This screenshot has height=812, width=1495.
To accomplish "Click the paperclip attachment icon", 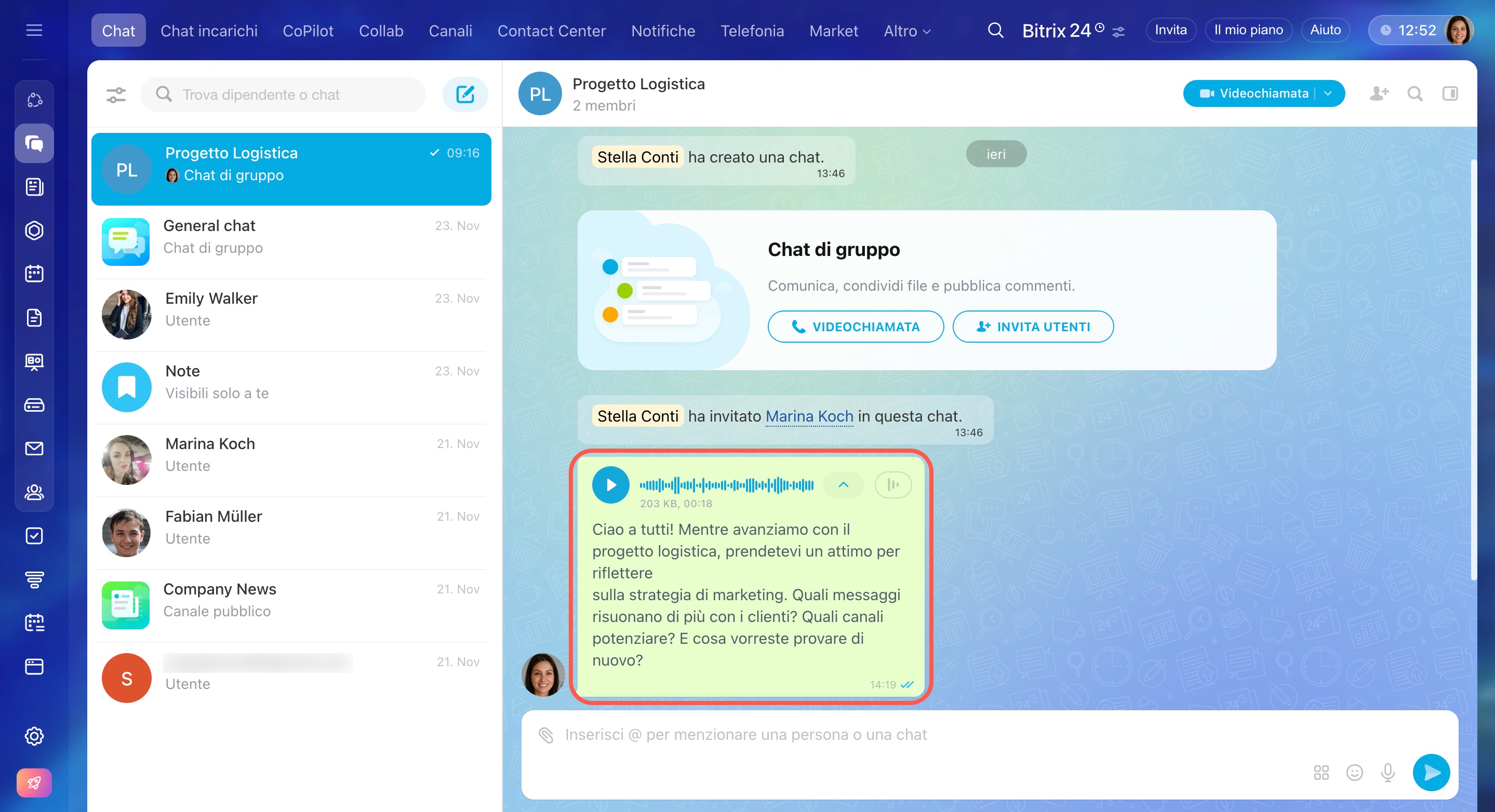I will tap(545, 735).
